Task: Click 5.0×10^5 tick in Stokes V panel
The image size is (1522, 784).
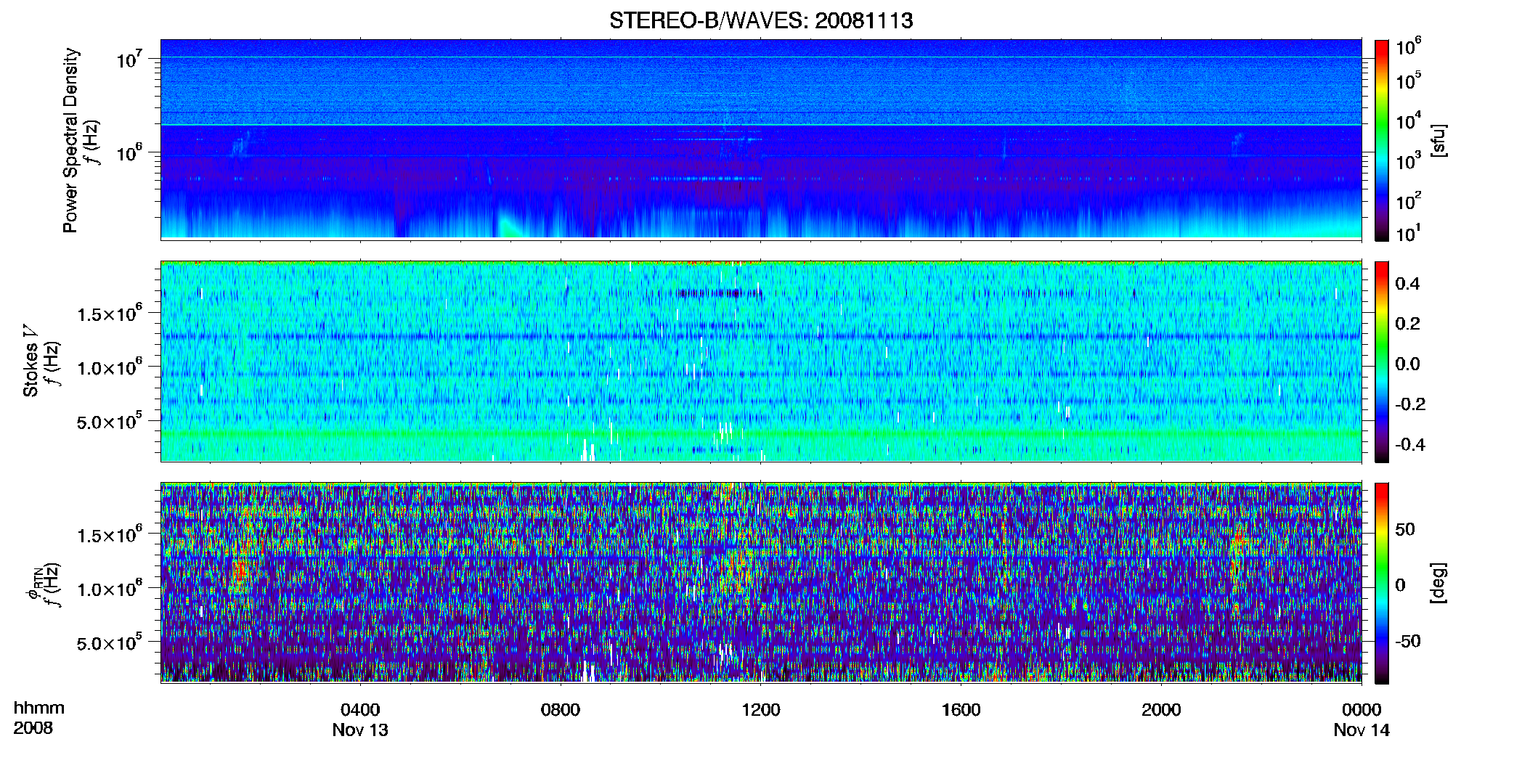Action: [x=110, y=420]
